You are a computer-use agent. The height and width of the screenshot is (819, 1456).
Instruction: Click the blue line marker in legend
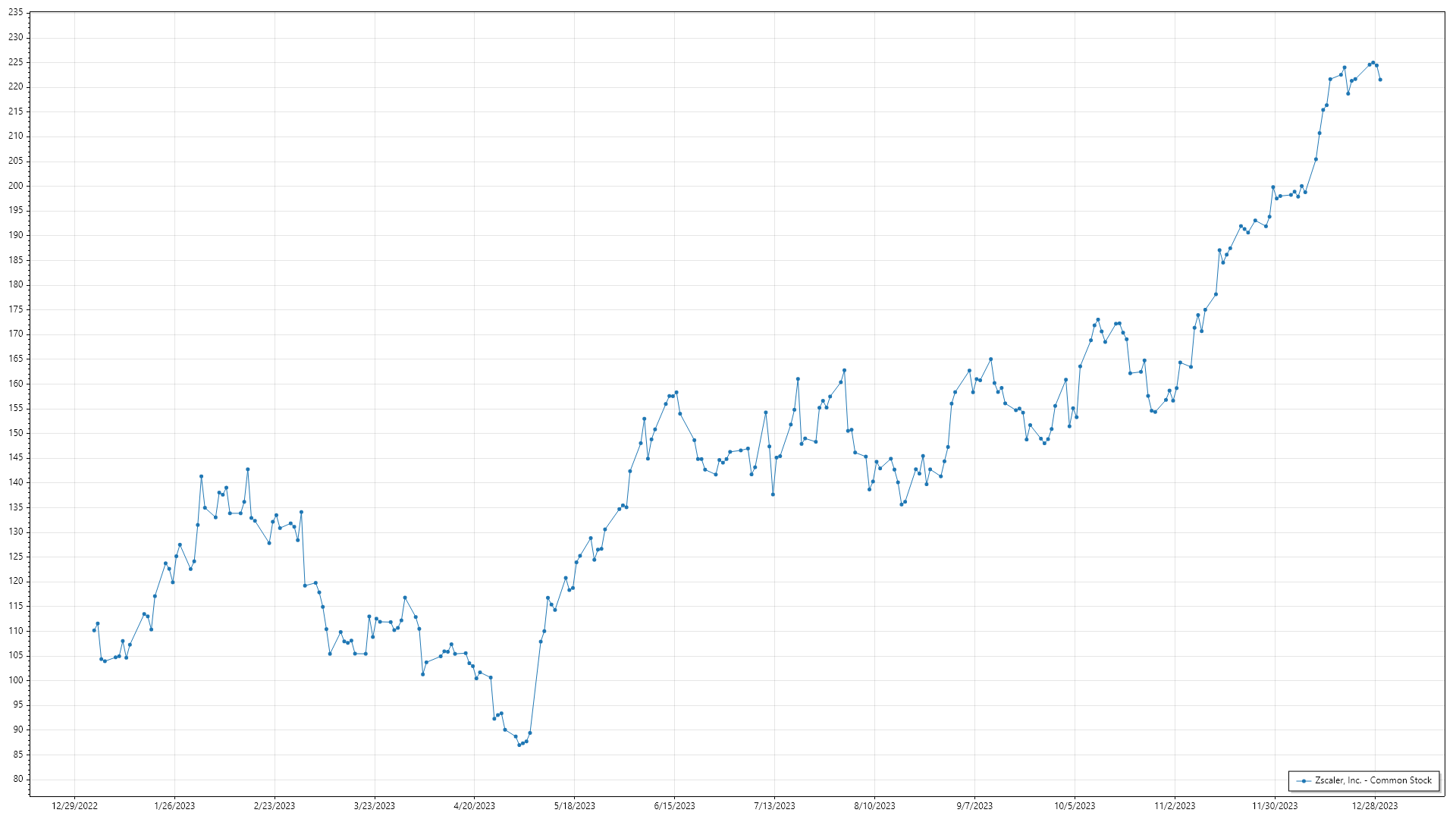pos(1304,780)
